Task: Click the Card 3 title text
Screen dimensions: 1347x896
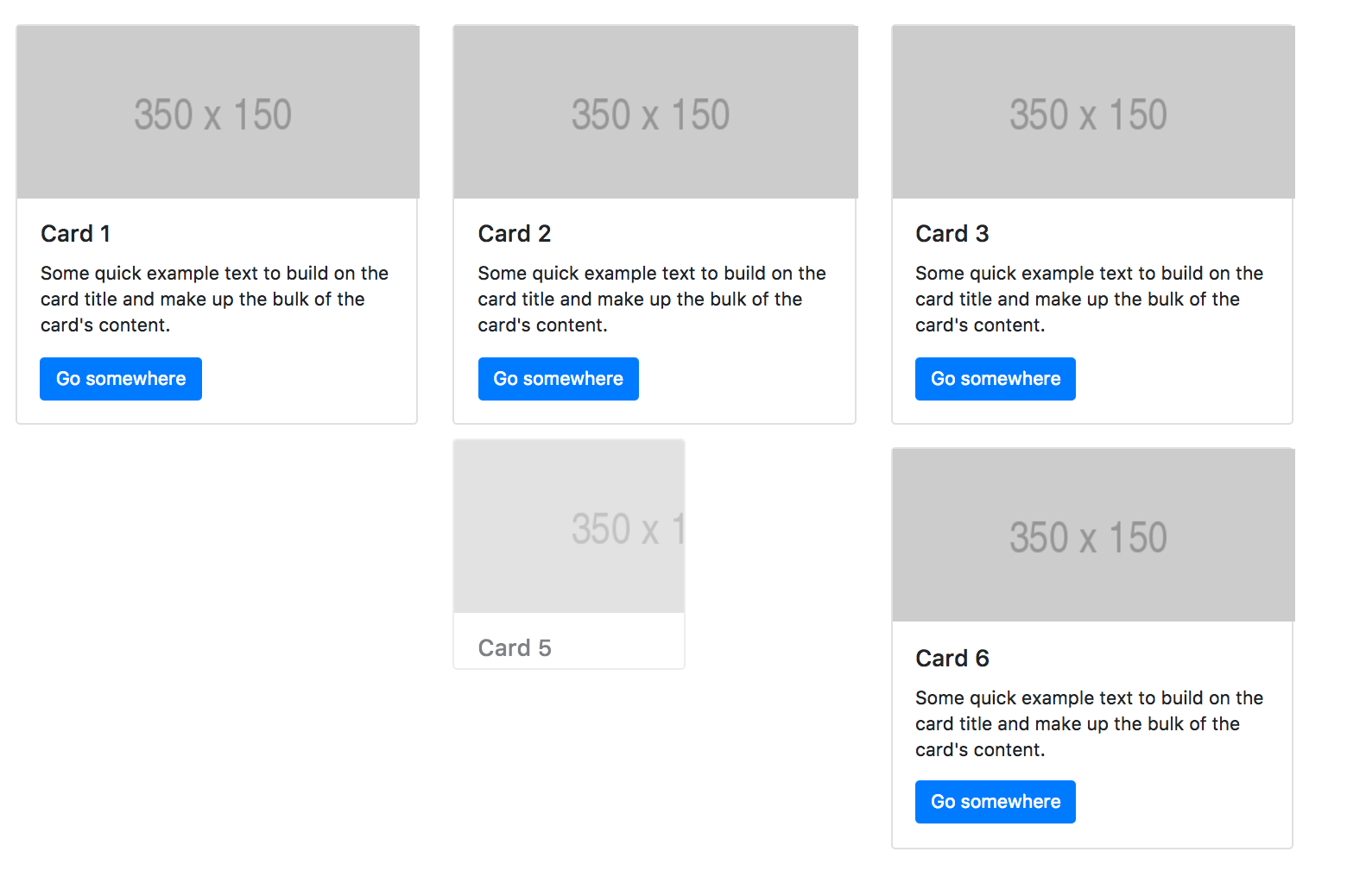Action: click(x=952, y=234)
